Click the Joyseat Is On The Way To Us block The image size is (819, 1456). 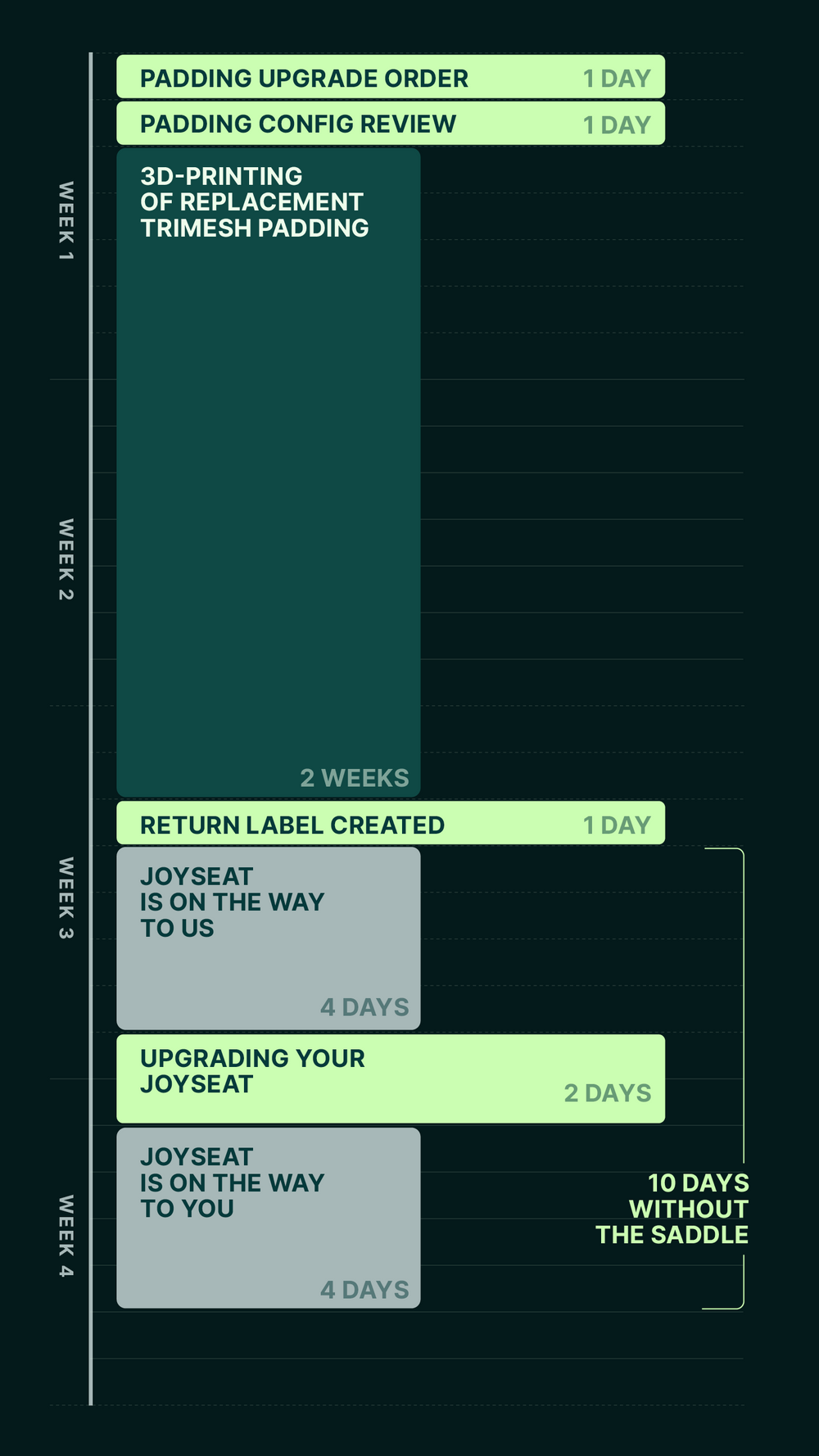pos(269,938)
